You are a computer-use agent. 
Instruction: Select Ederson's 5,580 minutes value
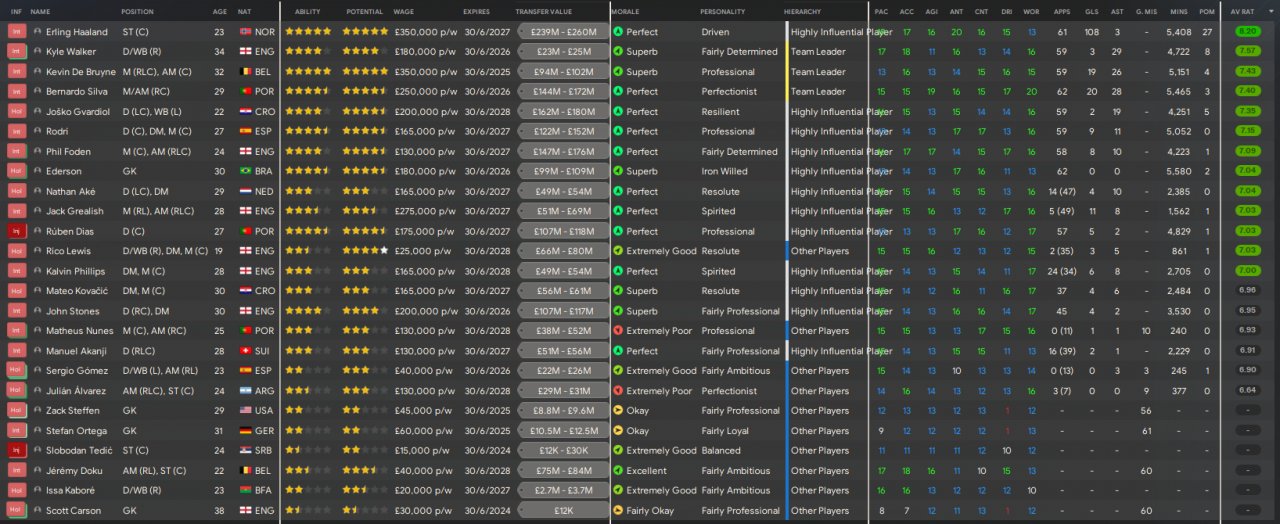point(1178,171)
